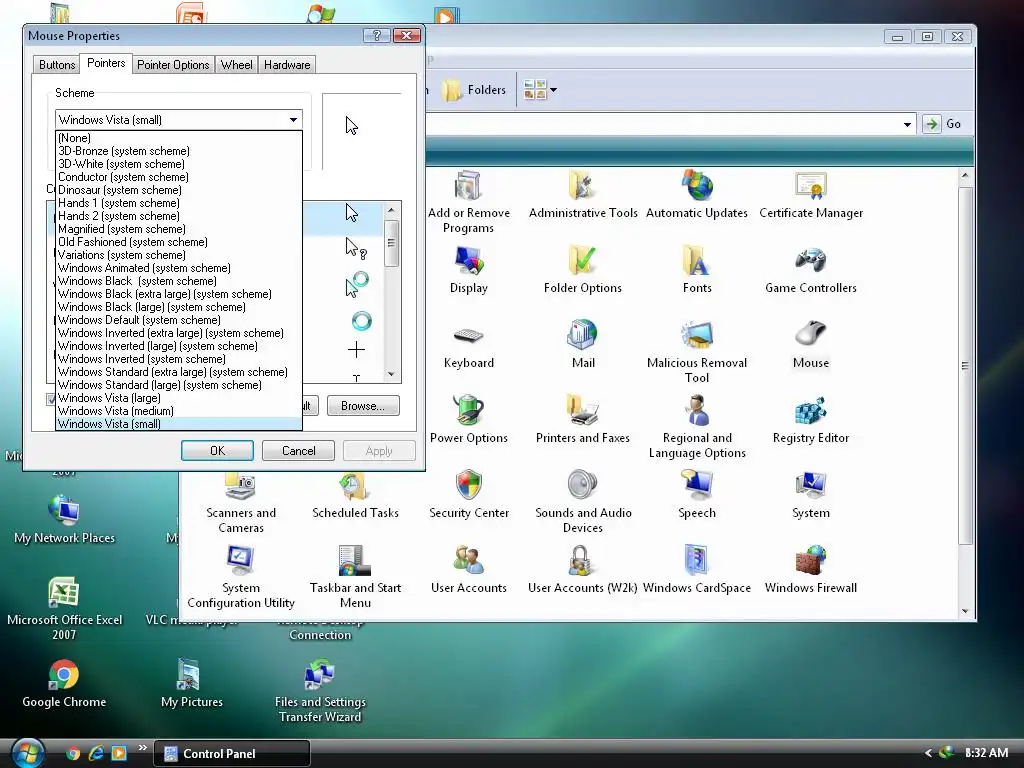Viewport: 1024px width, 768px height.
Task: Open Keyboard settings icon
Action: [468, 344]
